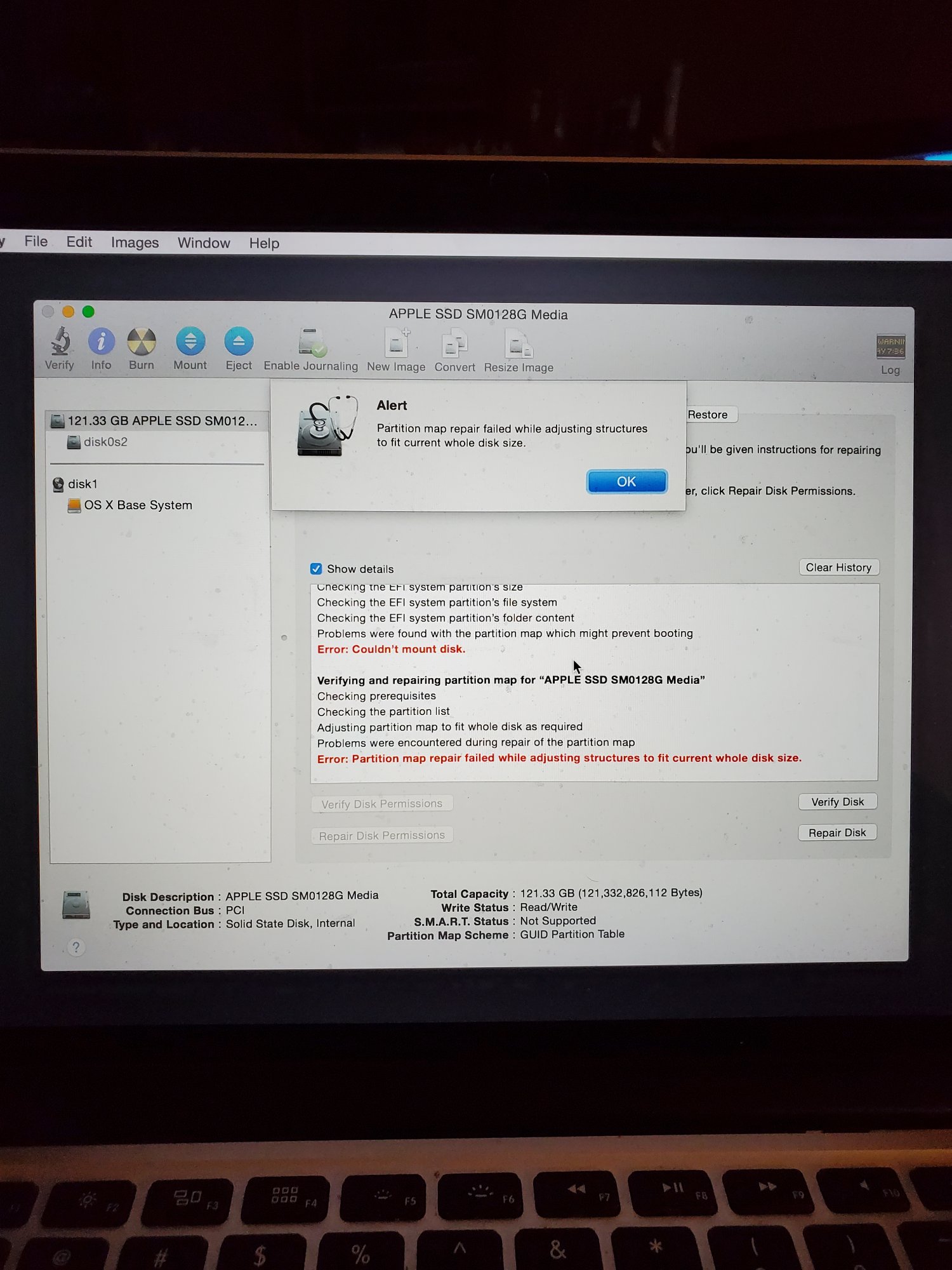Open the Help menu
Image resolution: width=952 pixels, height=1270 pixels.
click(x=264, y=243)
